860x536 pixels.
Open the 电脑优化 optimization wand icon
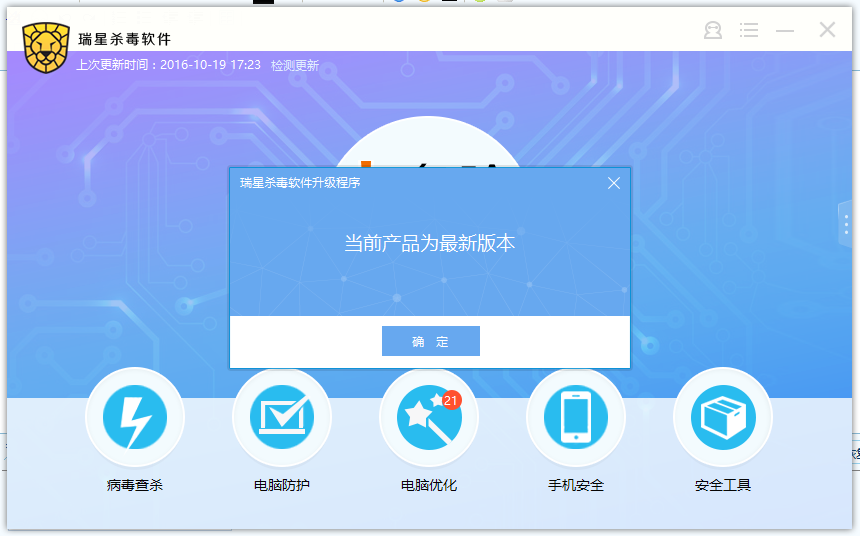coord(429,417)
